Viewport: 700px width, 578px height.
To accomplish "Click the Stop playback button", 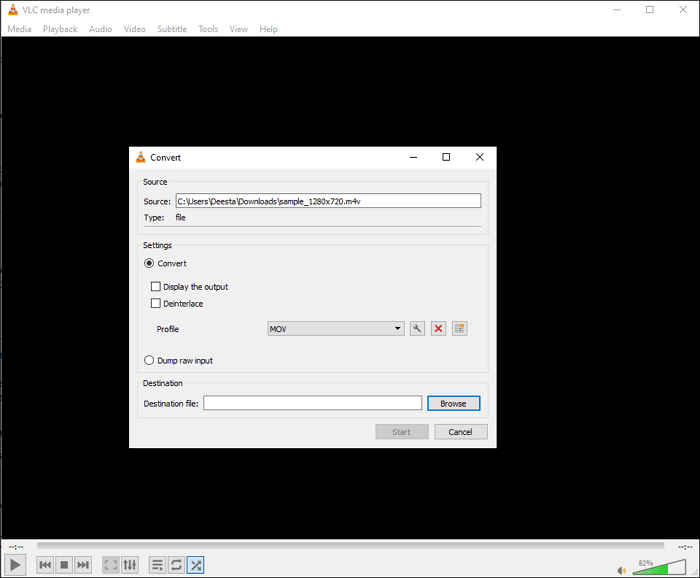I will (x=64, y=565).
